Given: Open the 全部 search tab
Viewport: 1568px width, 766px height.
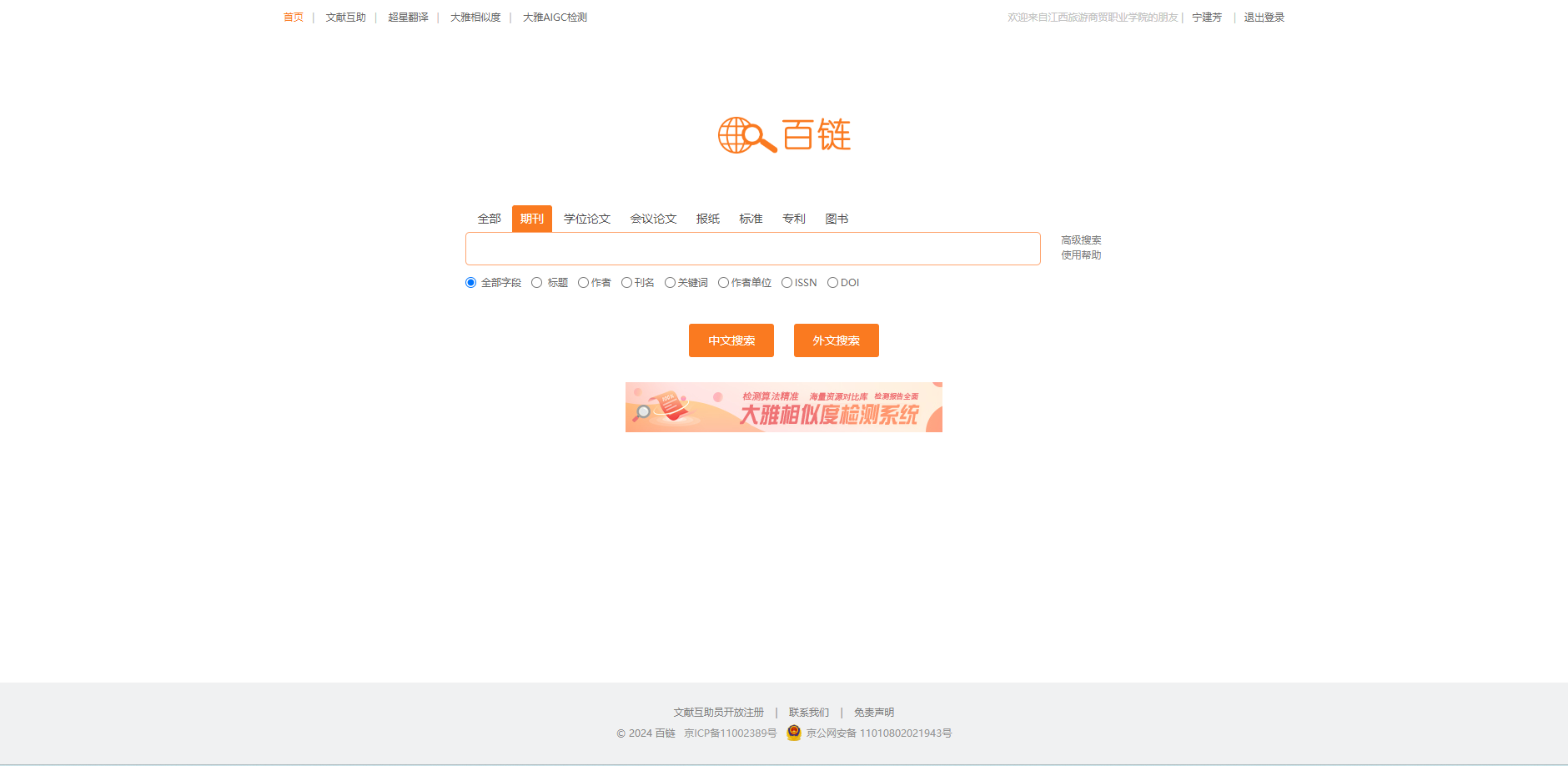Looking at the screenshot, I should [x=489, y=219].
